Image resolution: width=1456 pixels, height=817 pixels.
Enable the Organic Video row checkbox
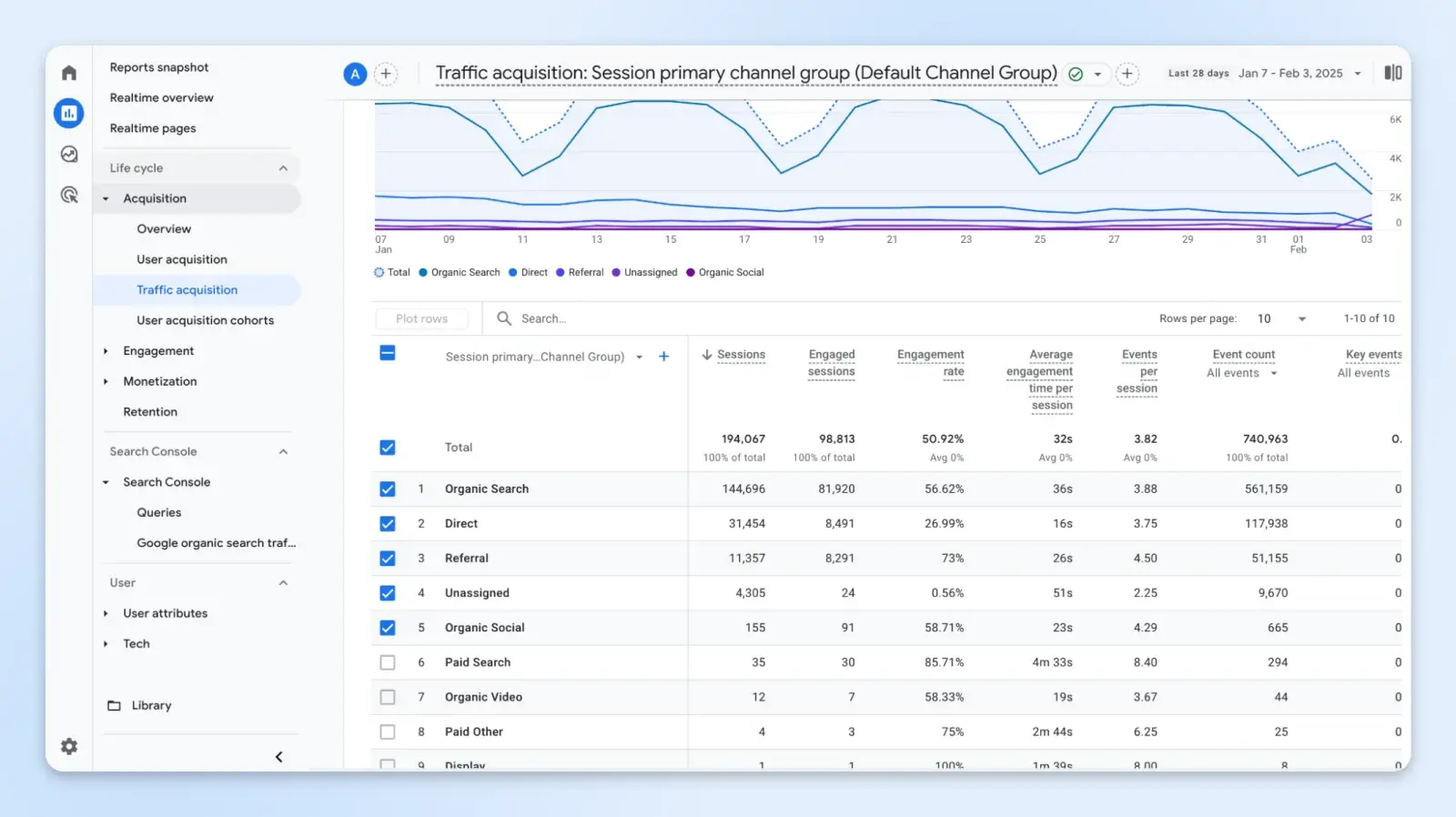click(388, 697)
